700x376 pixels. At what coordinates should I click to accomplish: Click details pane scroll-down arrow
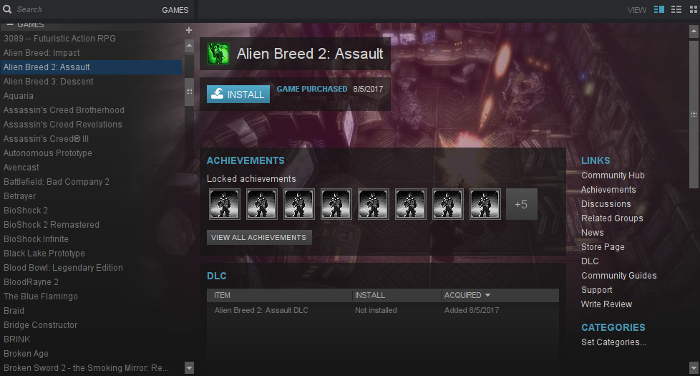(x=693, y=368)
